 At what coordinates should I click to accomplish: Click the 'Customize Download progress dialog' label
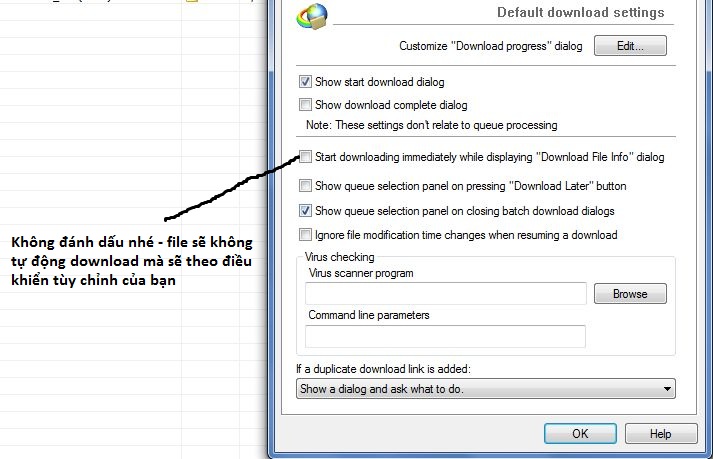(491, 46)
